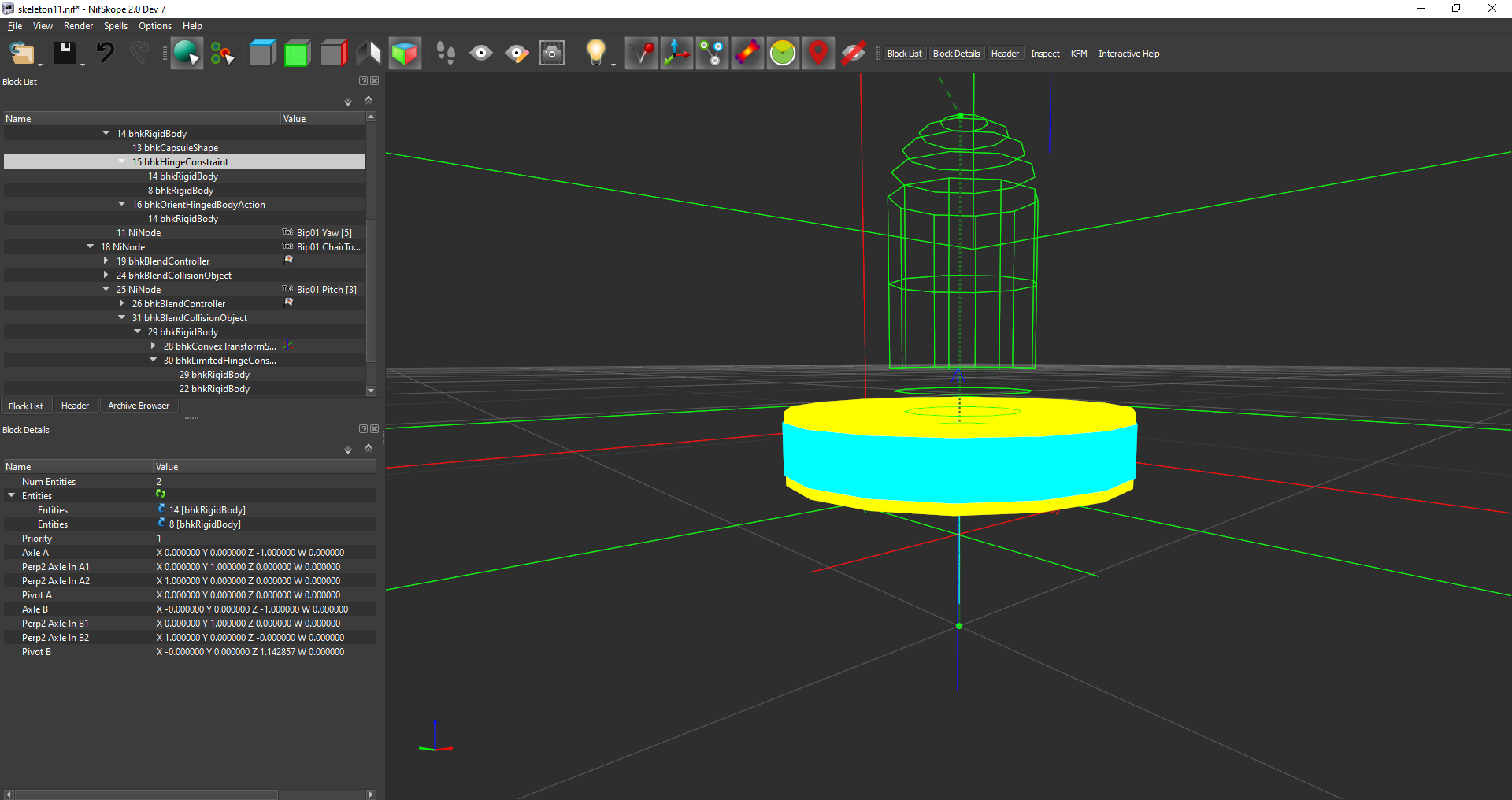
Task: Collapse the Entities array in Block Details
Action: (x=12, y=495)
